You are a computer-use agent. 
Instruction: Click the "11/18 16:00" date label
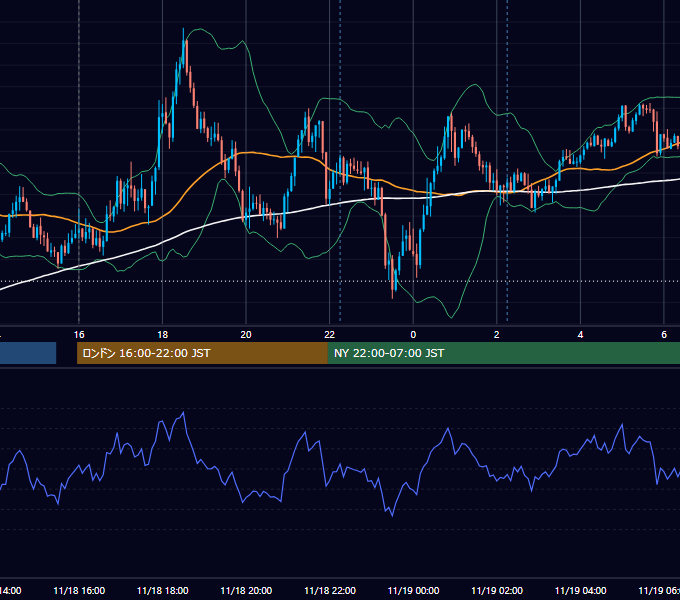79,591
